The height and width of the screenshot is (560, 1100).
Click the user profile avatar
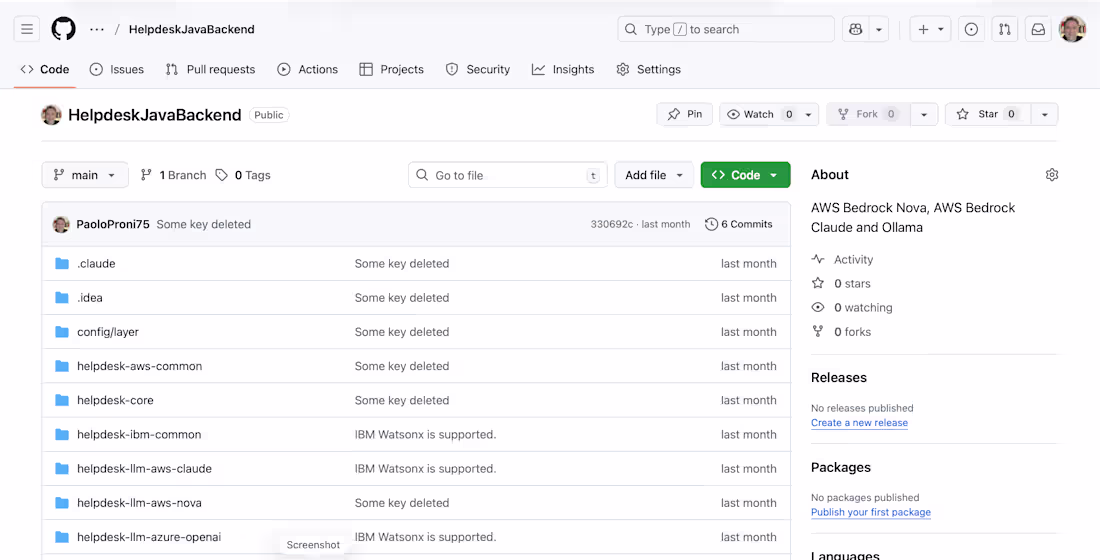click(1072, 29)
